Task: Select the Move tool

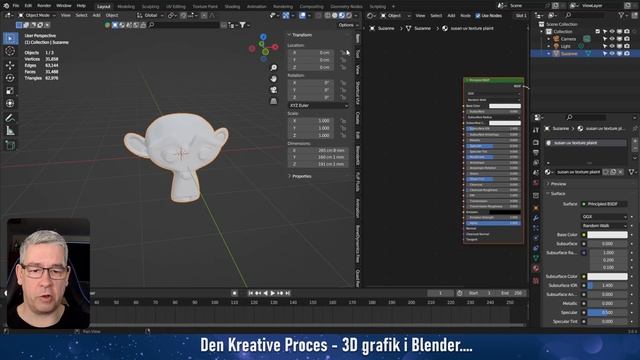Action: [x=10, y=65]
